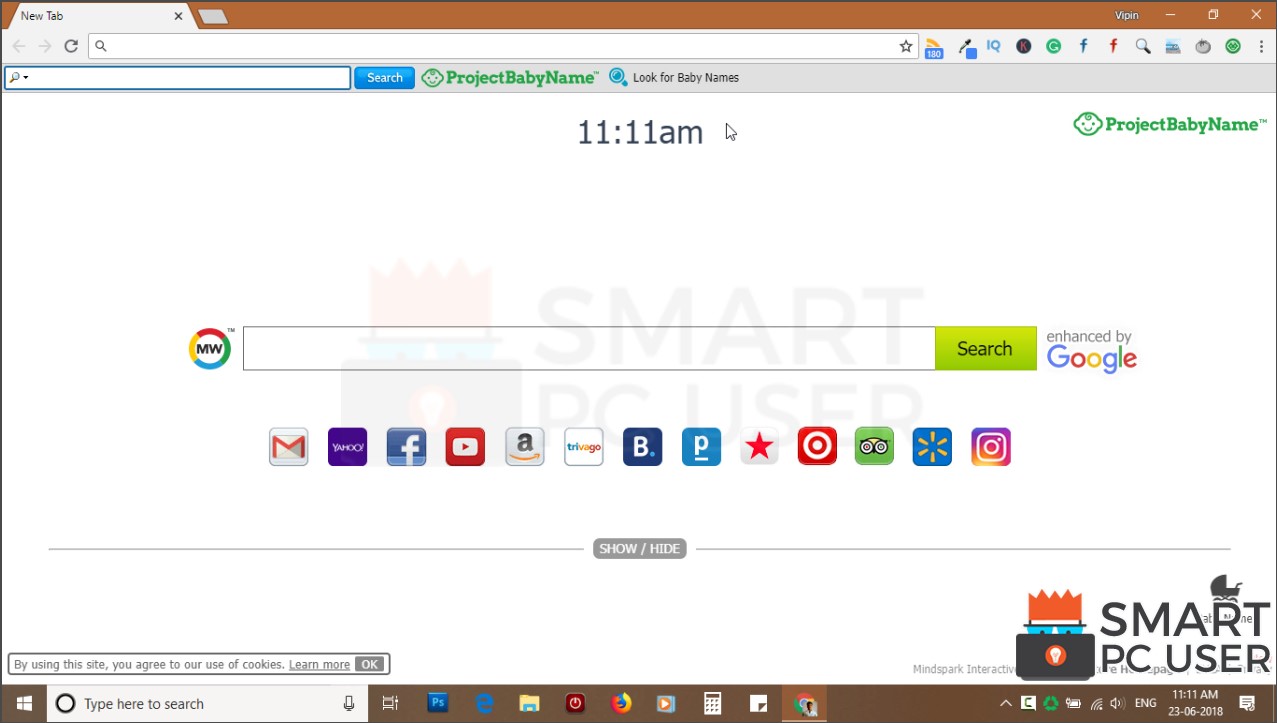The image size is (1277, 723).
Task: Open the Instagram shortcut icon
Action: click(x=991, y=447)
